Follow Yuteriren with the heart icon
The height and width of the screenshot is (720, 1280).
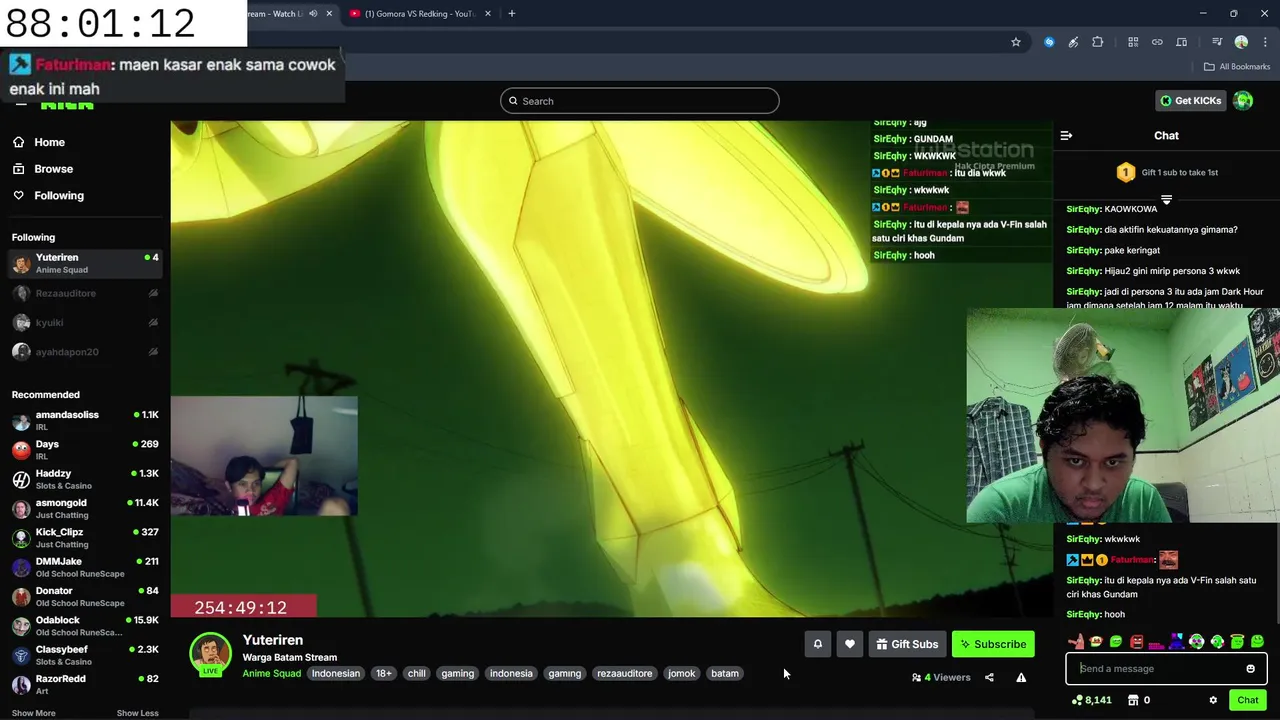pos(850,644)
